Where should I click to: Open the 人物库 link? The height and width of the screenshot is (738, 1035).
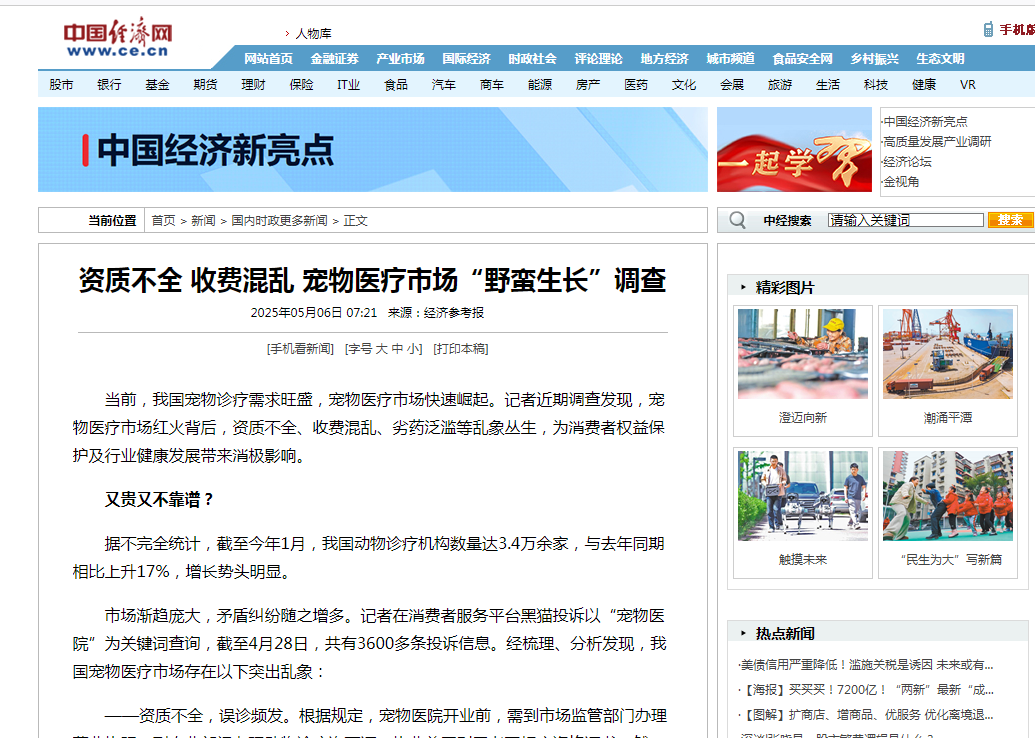click(x=313, y=34)
